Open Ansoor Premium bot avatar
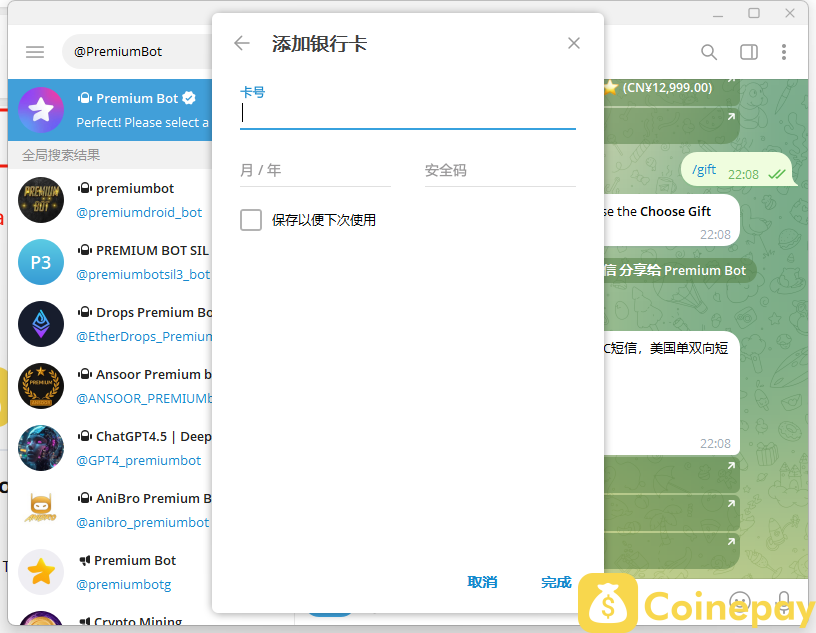This screenshot has height=633, width=816. tap(41, 386)
